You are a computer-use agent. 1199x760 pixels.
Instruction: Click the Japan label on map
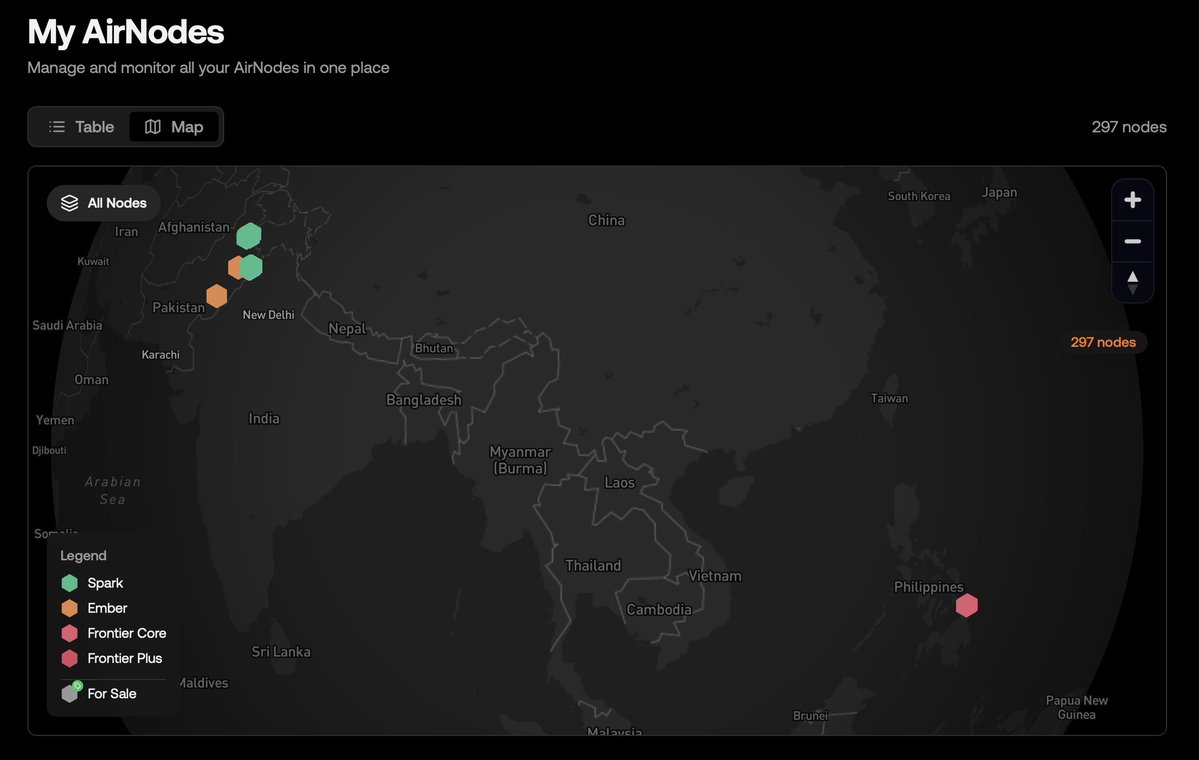click(x=999, y=193)
